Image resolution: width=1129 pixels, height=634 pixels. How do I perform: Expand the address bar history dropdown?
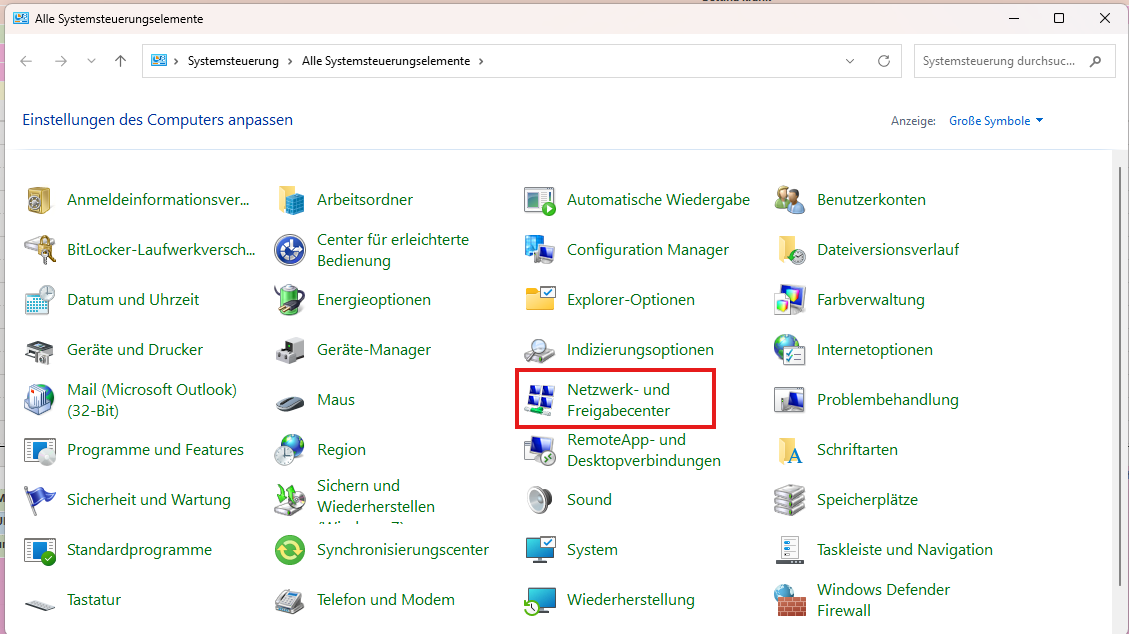point(850,61)
